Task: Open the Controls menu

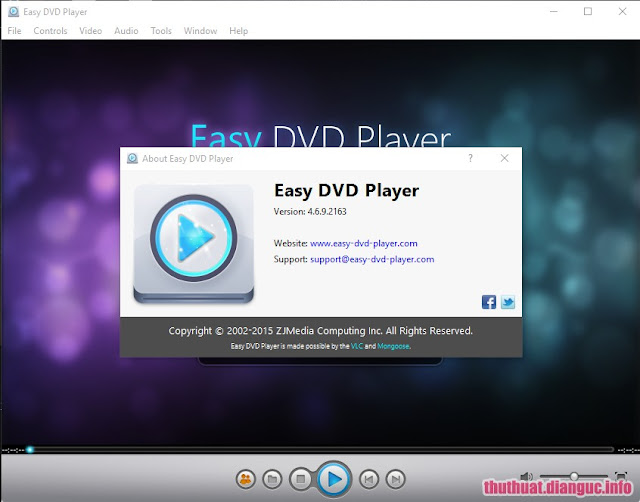Action: 50,31
